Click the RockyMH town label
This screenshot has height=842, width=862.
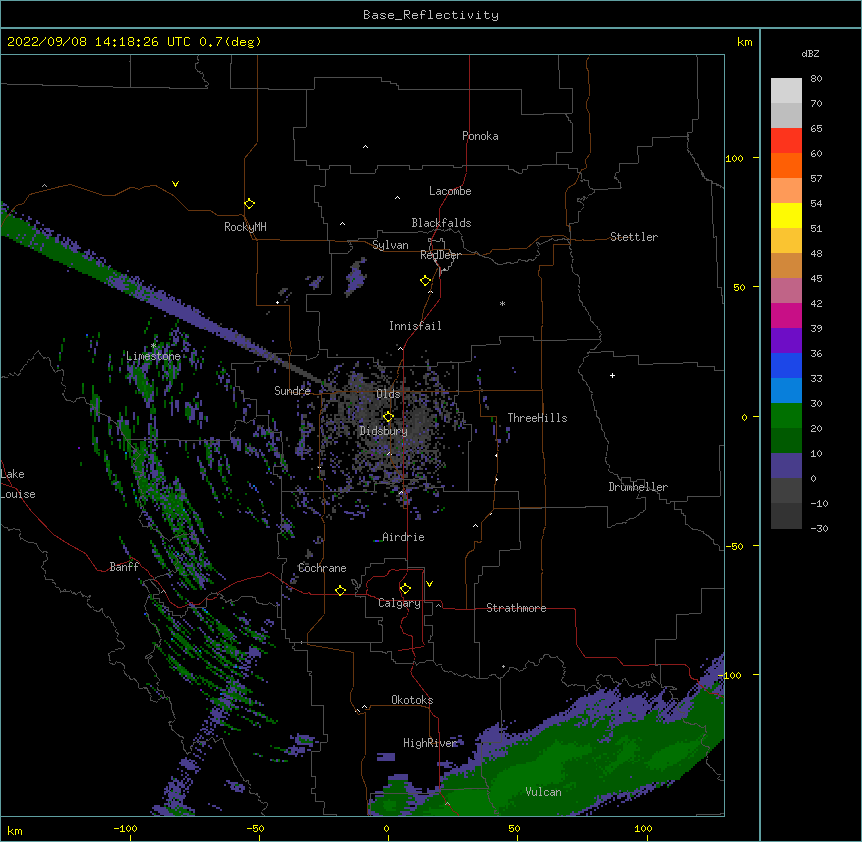pyautogui.click(x=245, y=227)
